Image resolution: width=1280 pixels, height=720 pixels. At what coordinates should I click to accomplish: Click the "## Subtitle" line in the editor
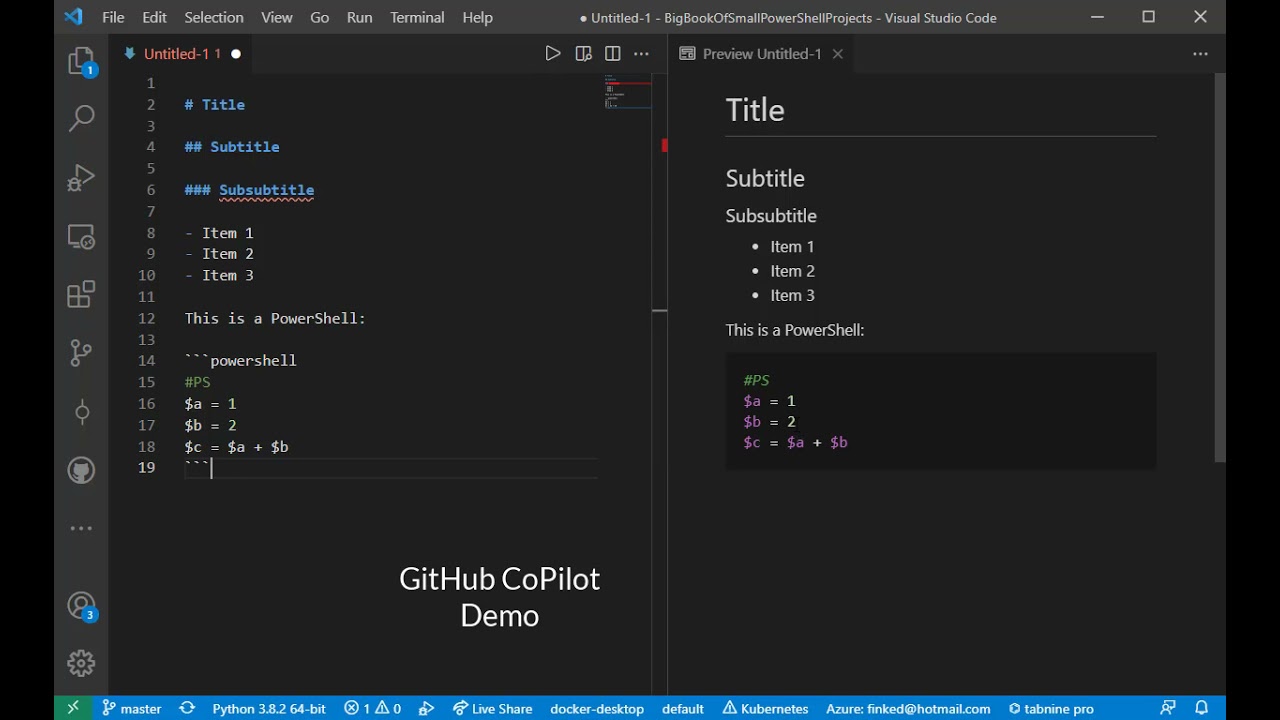(x=232, y=147)
